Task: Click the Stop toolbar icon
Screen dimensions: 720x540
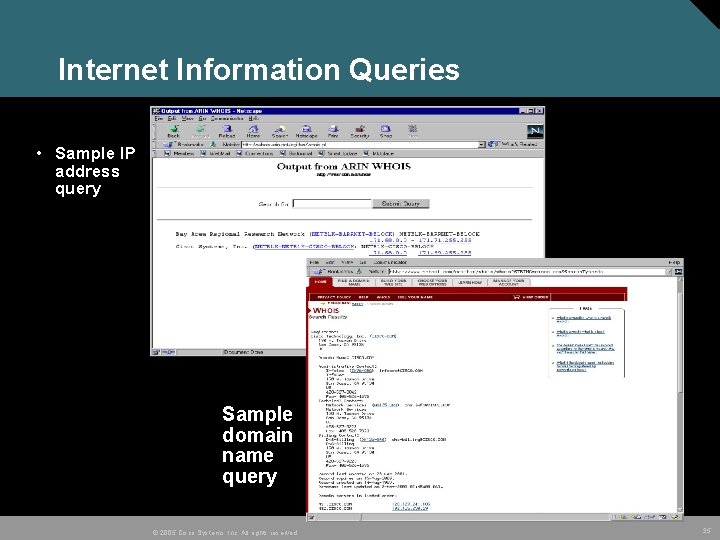Action: tap(412, 131)
